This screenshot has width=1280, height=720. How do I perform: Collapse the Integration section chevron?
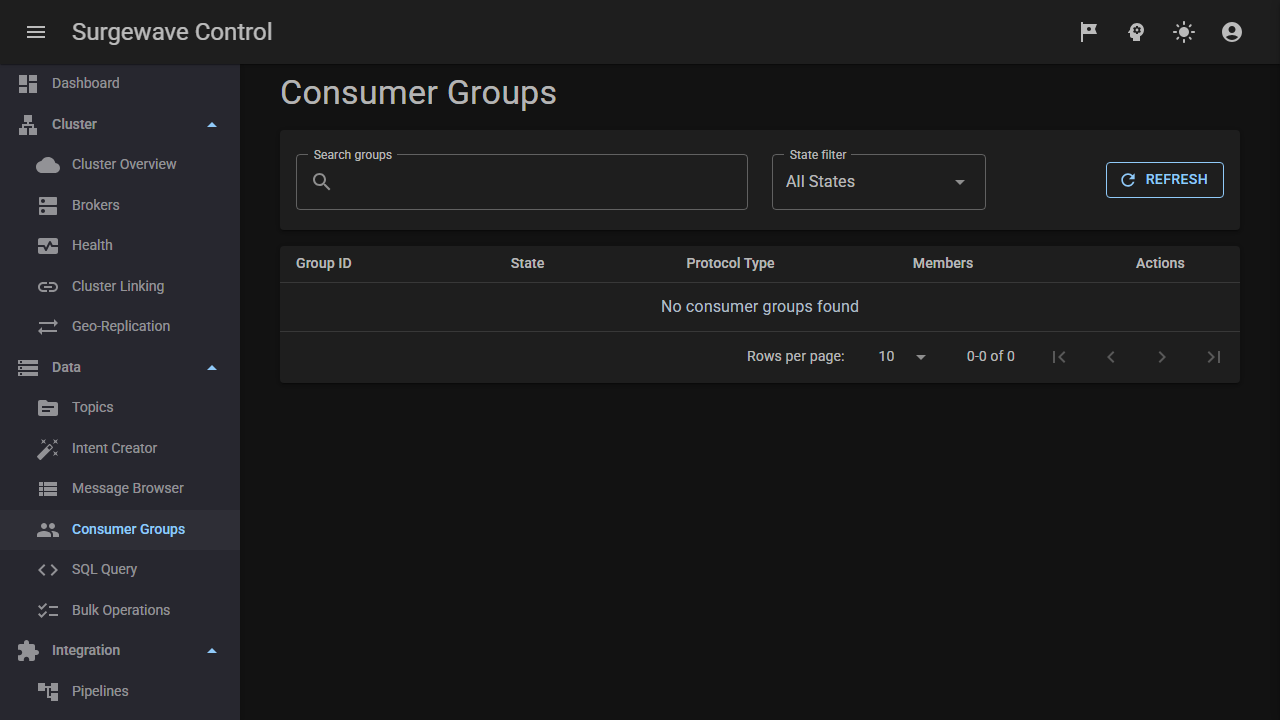[x=211, y=651]
